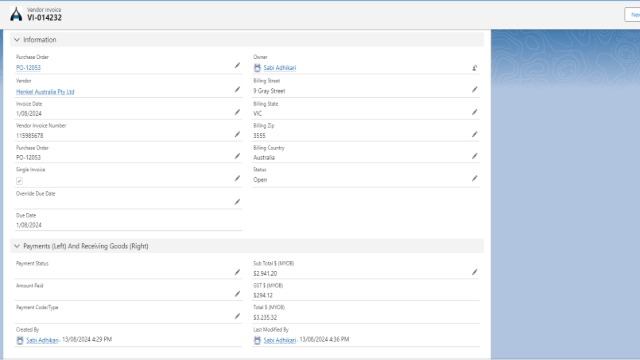Click the Override Due Date label

tap(36, 193)
